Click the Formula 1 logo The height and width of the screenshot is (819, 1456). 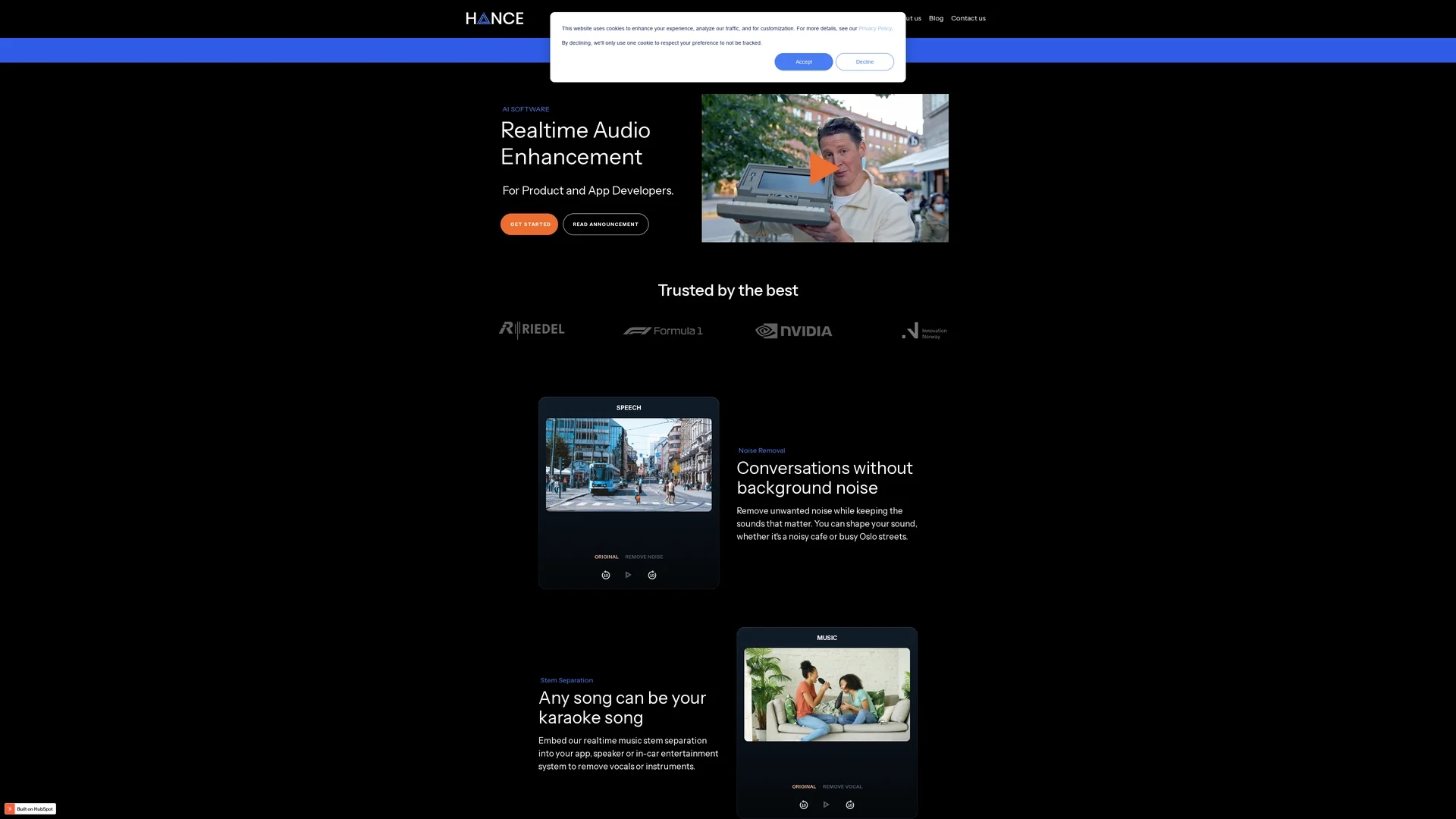coord(663,331)
